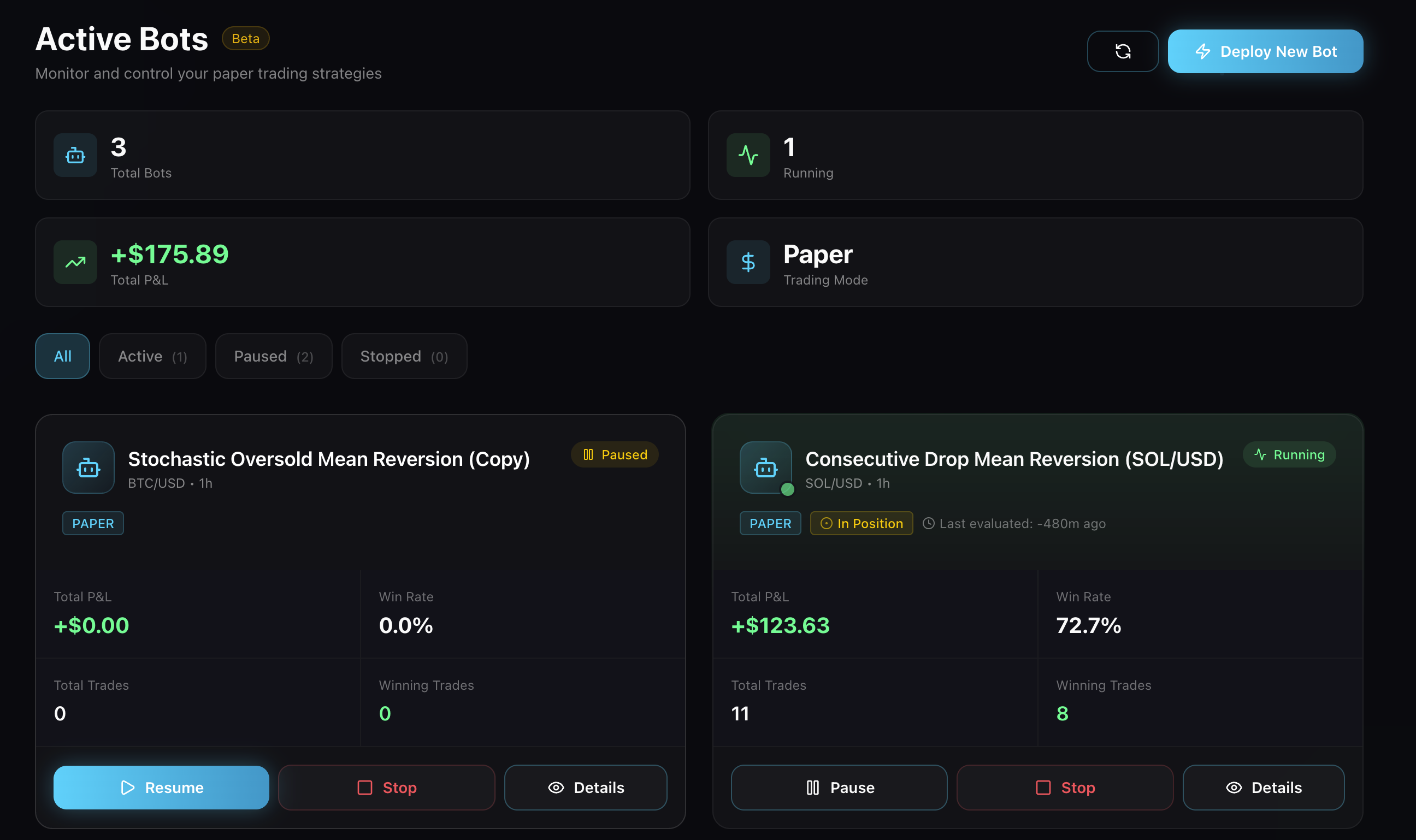
Task: View Details of the SOL/USD bot
Action: click(x=1263, y=788)
